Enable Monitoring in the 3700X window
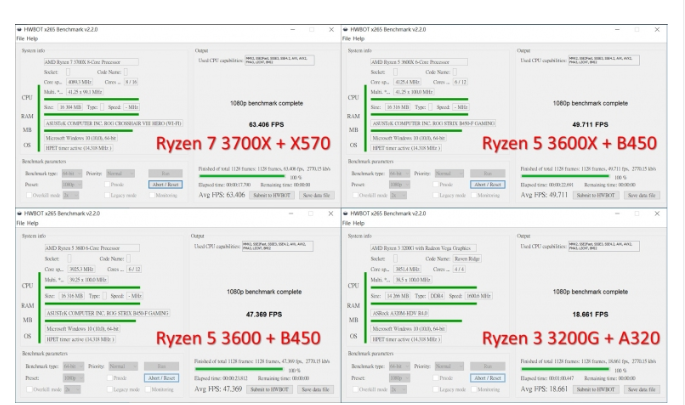The width and height of the screenshot is (685, 405). click(x=152, y=195)
